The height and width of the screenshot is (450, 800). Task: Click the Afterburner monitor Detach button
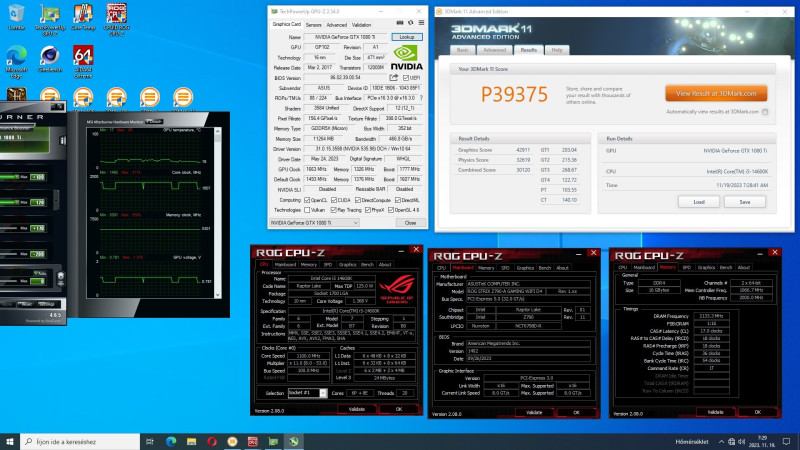click(x=154, y=121)
